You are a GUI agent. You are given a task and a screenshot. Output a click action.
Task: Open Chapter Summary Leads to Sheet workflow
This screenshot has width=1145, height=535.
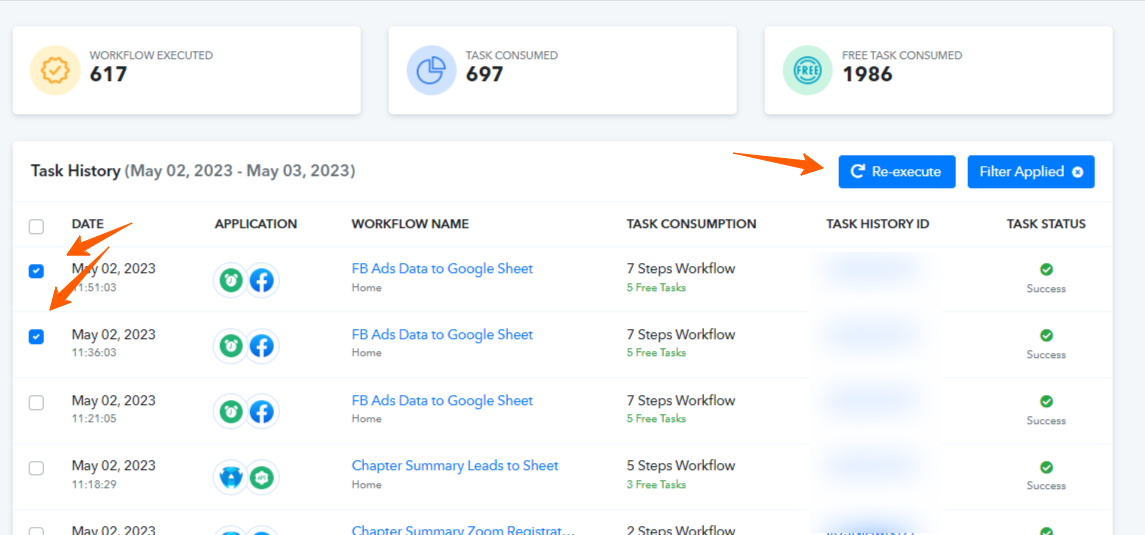pos(455,466)
